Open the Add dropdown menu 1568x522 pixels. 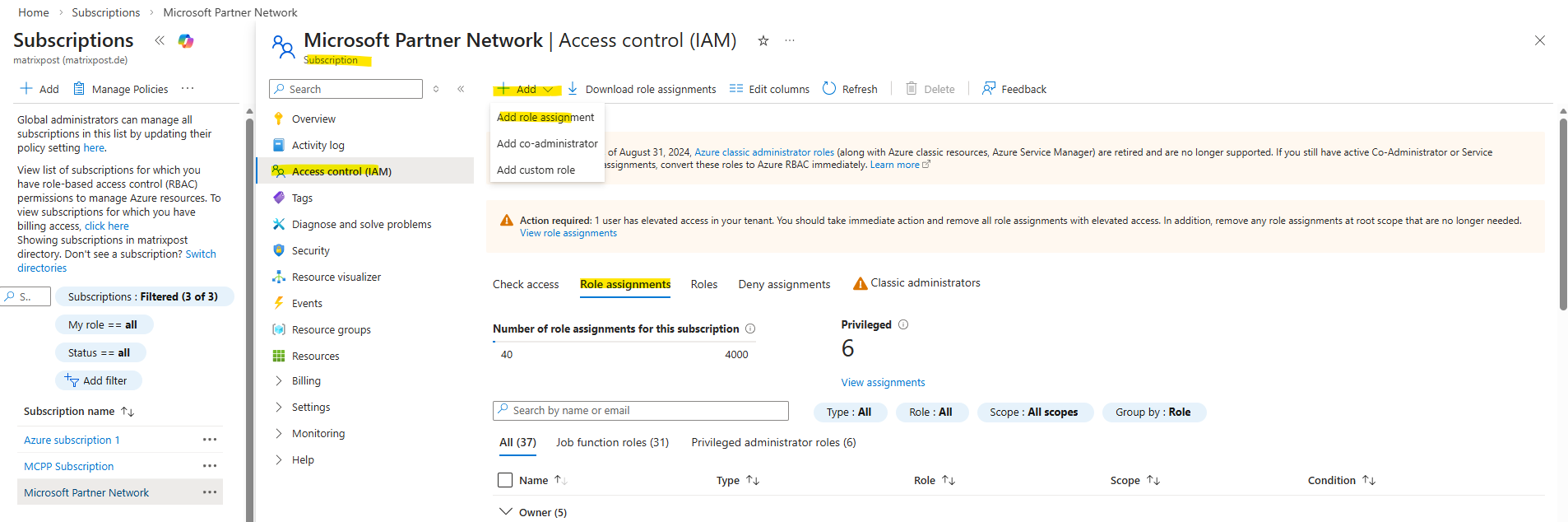(527, 89)
